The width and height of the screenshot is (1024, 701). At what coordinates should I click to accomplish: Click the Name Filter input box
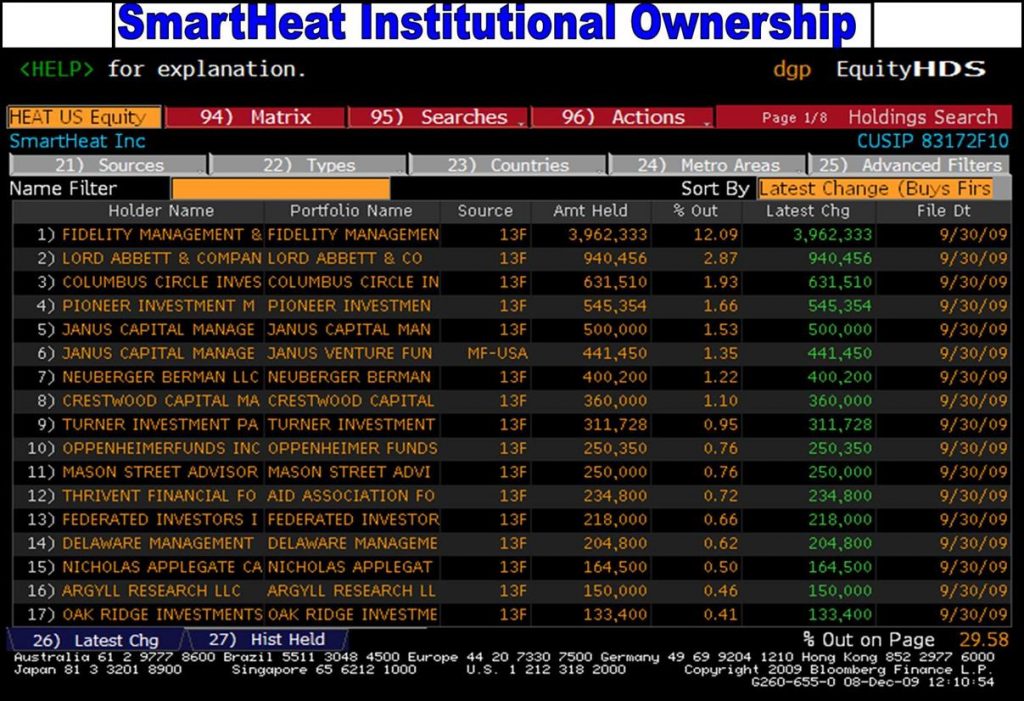pos(280,188)
